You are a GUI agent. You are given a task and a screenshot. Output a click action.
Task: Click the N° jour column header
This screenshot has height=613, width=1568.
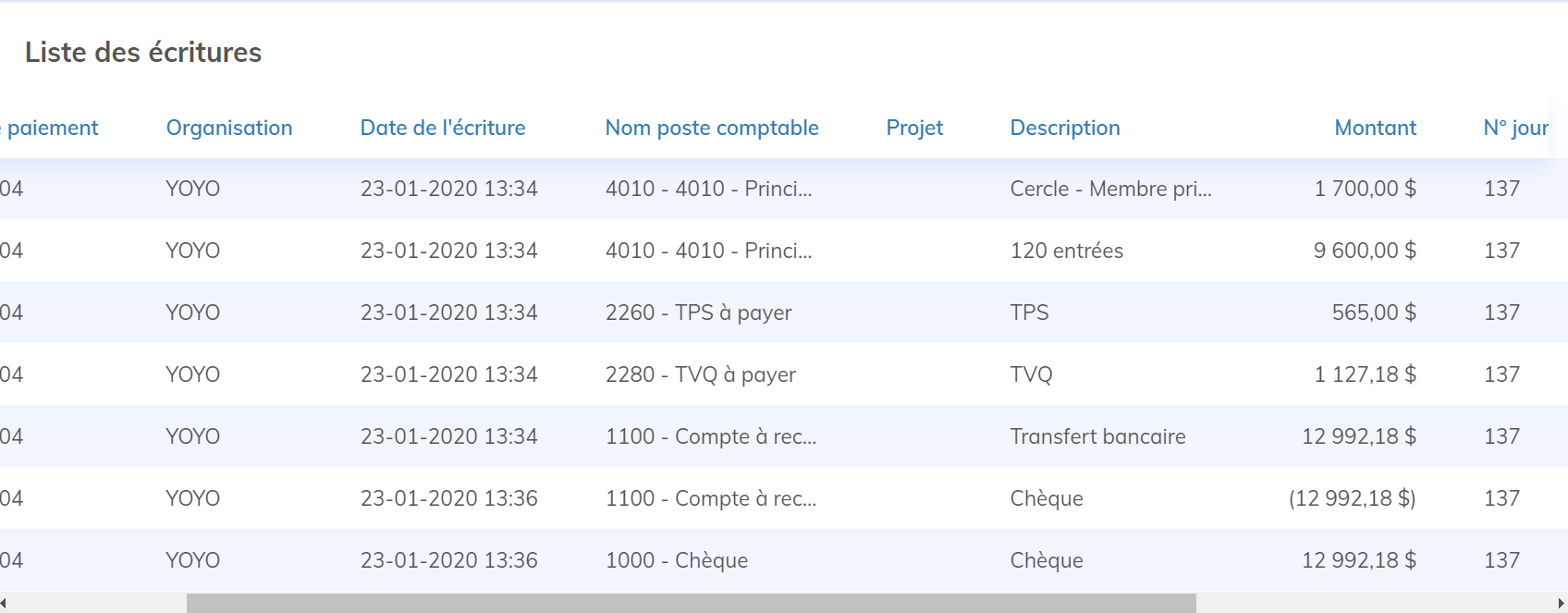point(1515,128)
